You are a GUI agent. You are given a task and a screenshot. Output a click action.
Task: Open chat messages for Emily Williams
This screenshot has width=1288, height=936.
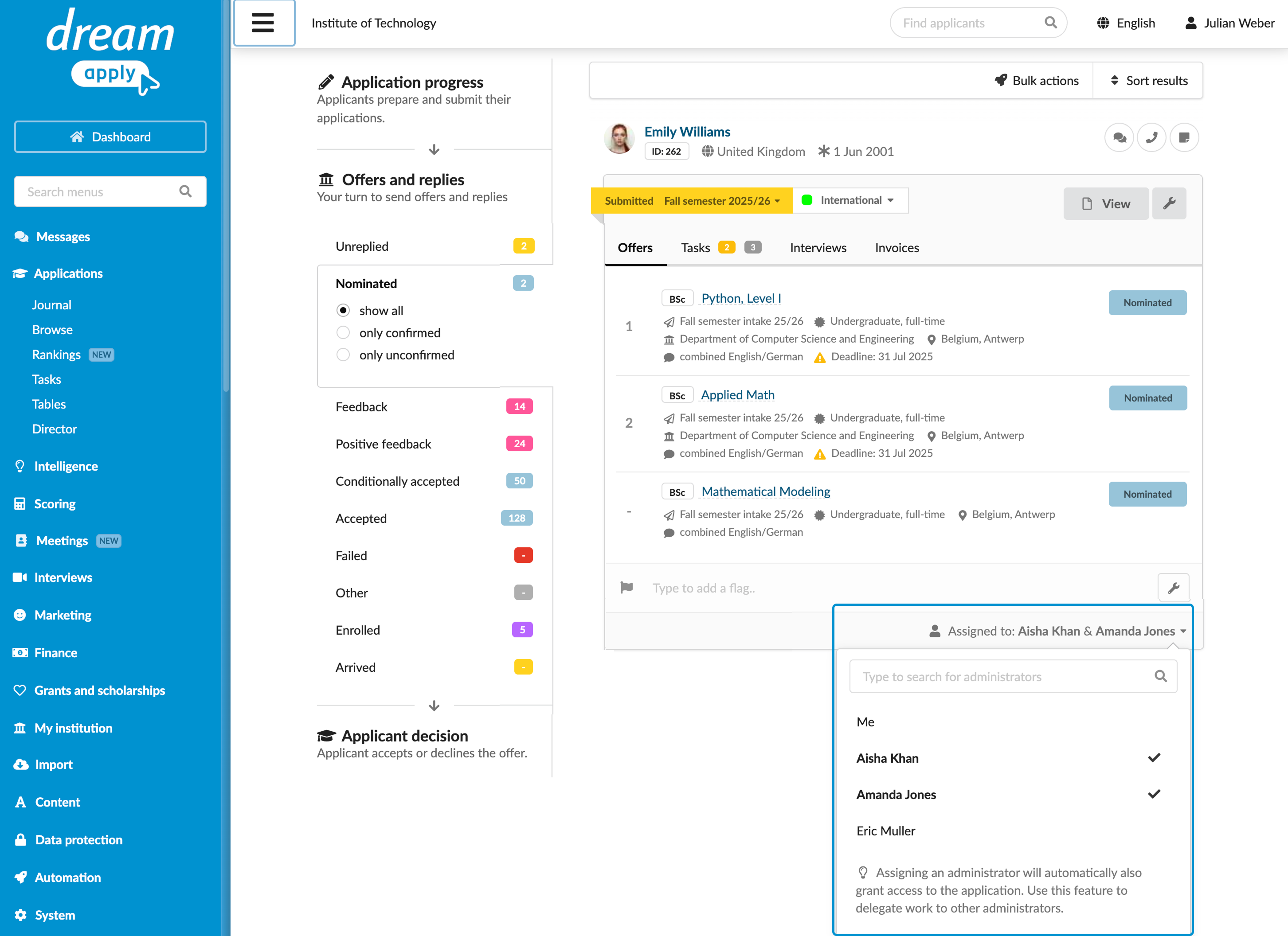(1120, 138)
